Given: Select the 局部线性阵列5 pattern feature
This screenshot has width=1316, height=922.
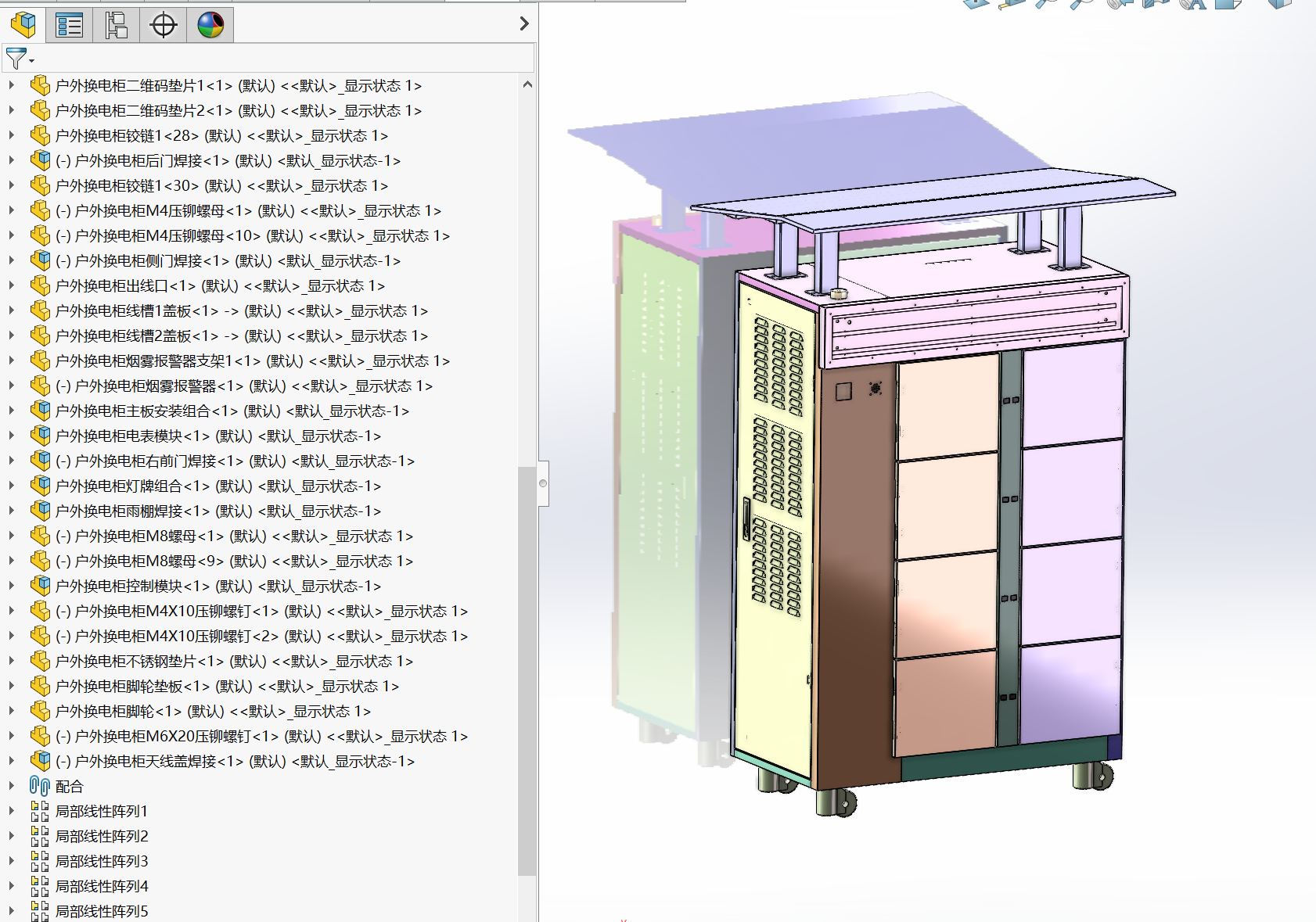Looking at the screenshot, I should coord(102,911).
